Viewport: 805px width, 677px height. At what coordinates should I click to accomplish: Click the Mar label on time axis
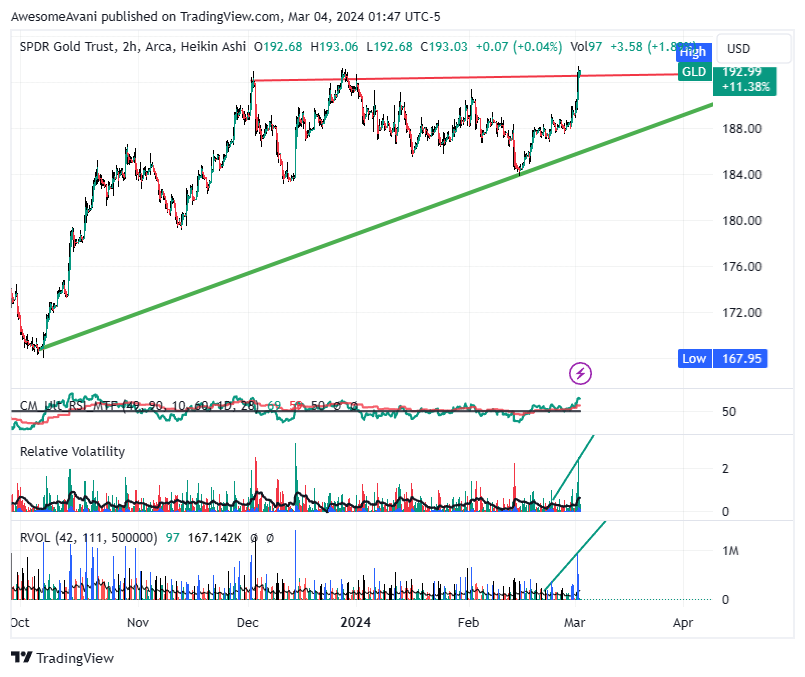[x=574, y=622]
